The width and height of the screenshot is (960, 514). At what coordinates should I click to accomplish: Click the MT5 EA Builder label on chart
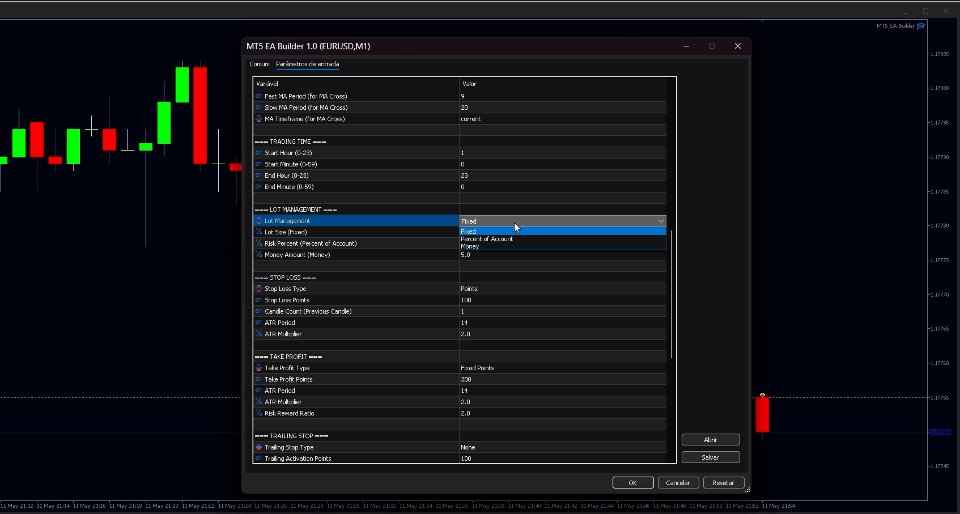pos(895,26)
